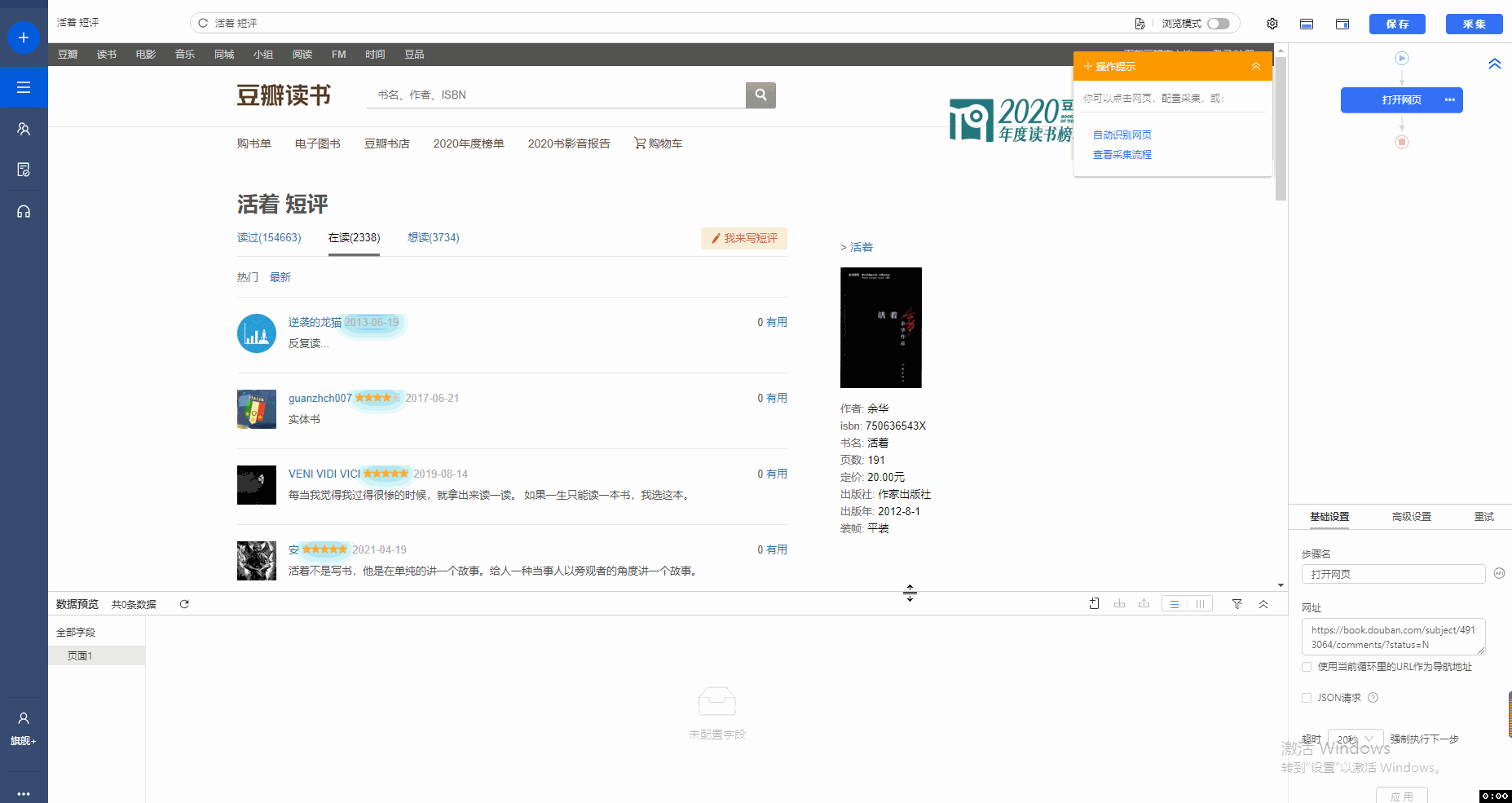Collapse the workflow panel with blue double chevron
Image resolution: width=1512 pixels, height=803 pixels.
pyautogui.click(x=1495, y=64)
